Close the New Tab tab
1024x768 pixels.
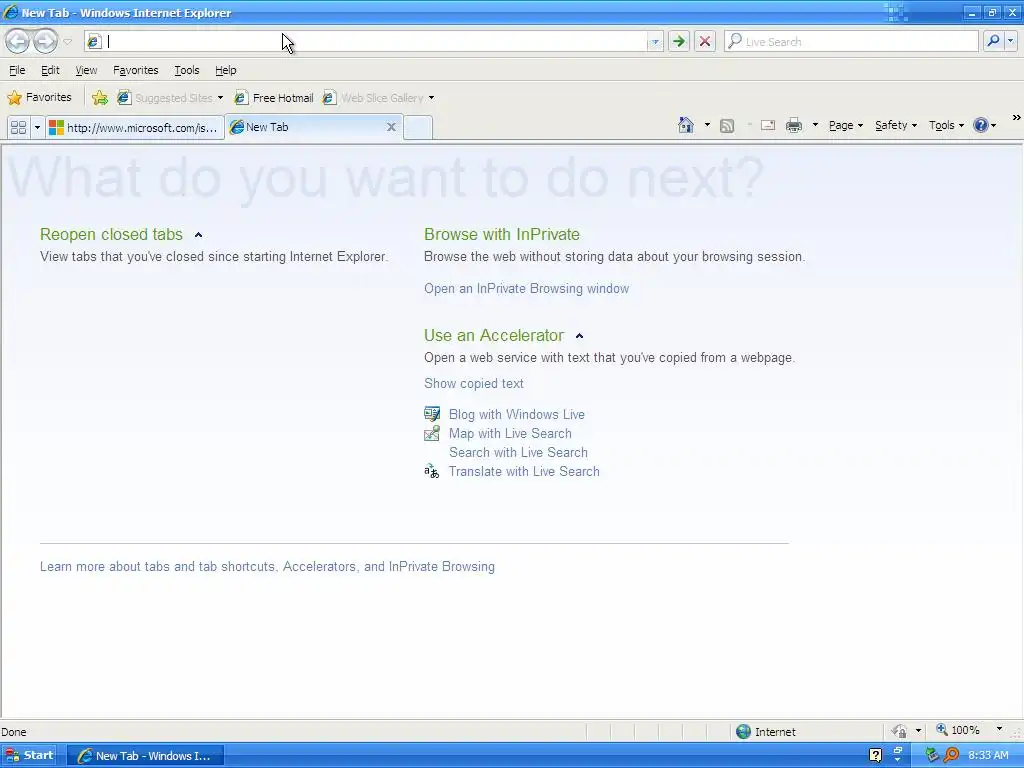391,127
